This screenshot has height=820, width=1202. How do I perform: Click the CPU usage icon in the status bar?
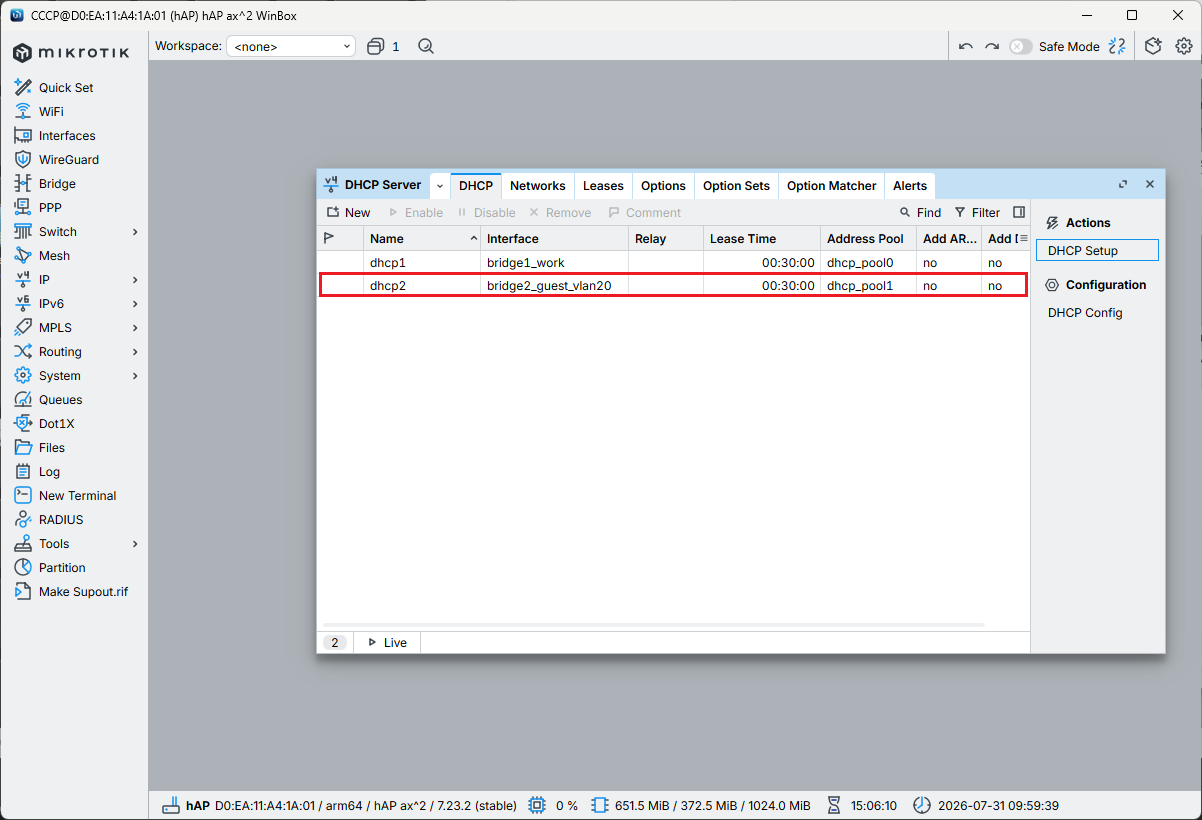[537, 805]
